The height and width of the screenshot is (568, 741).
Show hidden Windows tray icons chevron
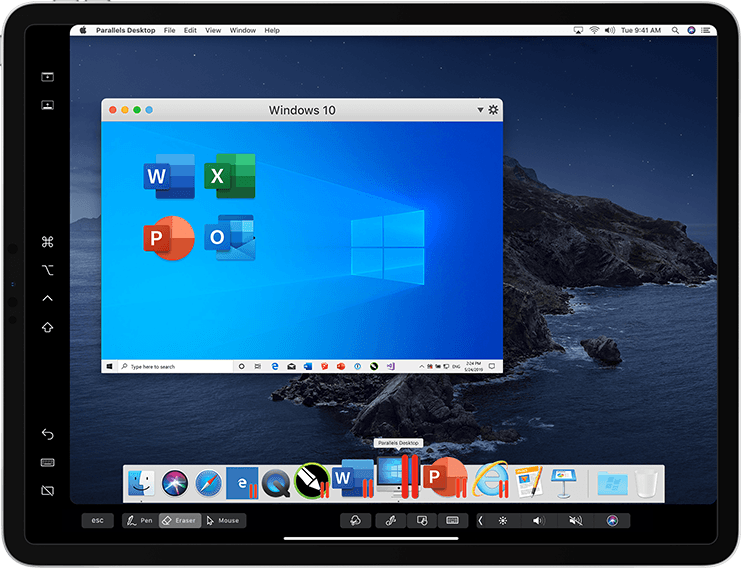[x=422, y=366]
